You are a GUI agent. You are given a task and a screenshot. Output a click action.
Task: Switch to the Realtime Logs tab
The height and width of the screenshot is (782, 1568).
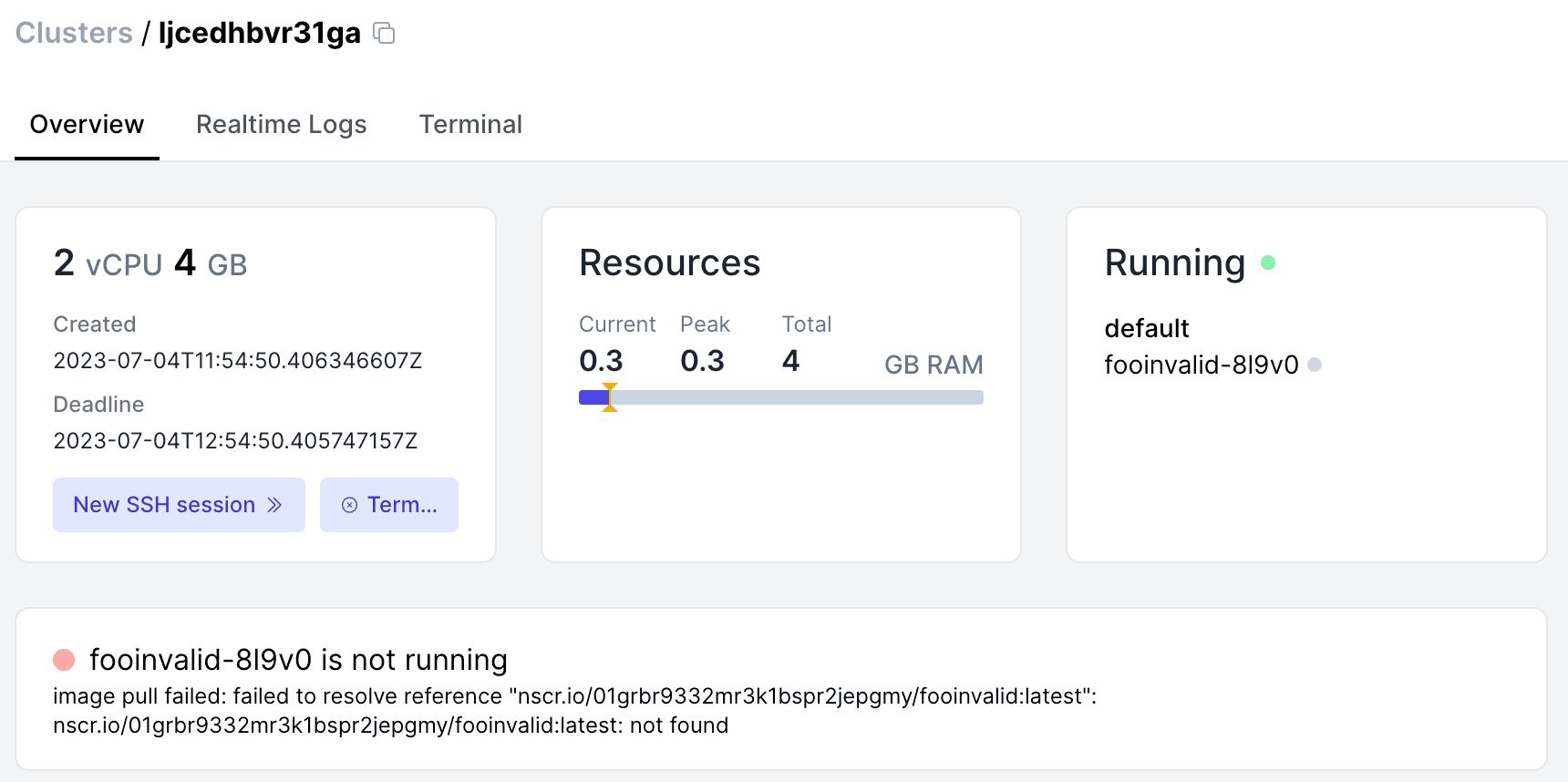coord(281,124)
